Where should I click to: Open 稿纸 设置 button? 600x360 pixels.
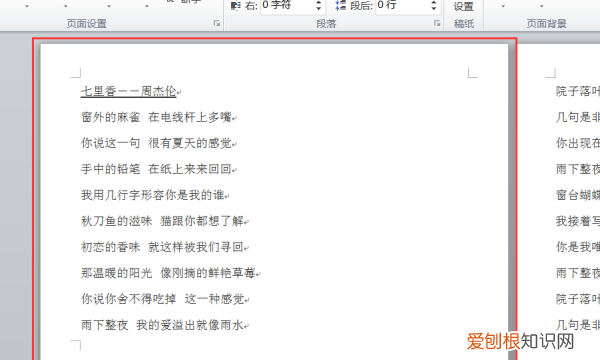[x=463, y=7]
